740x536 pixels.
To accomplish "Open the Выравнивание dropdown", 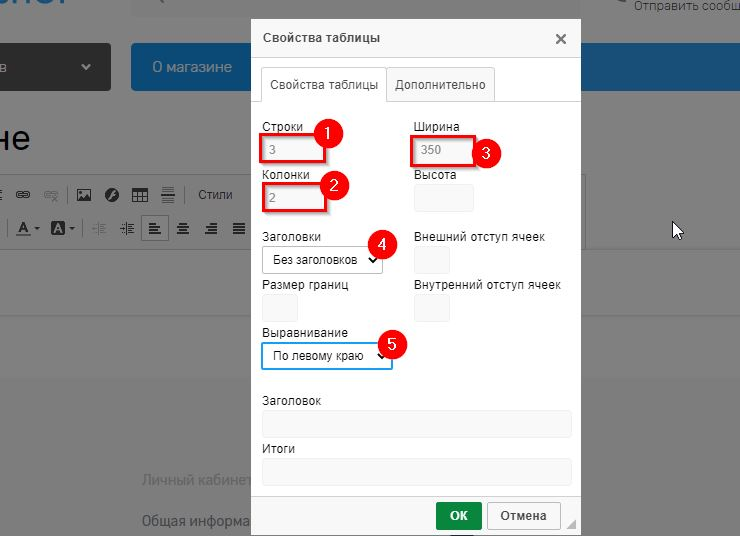I will [326, 356].
